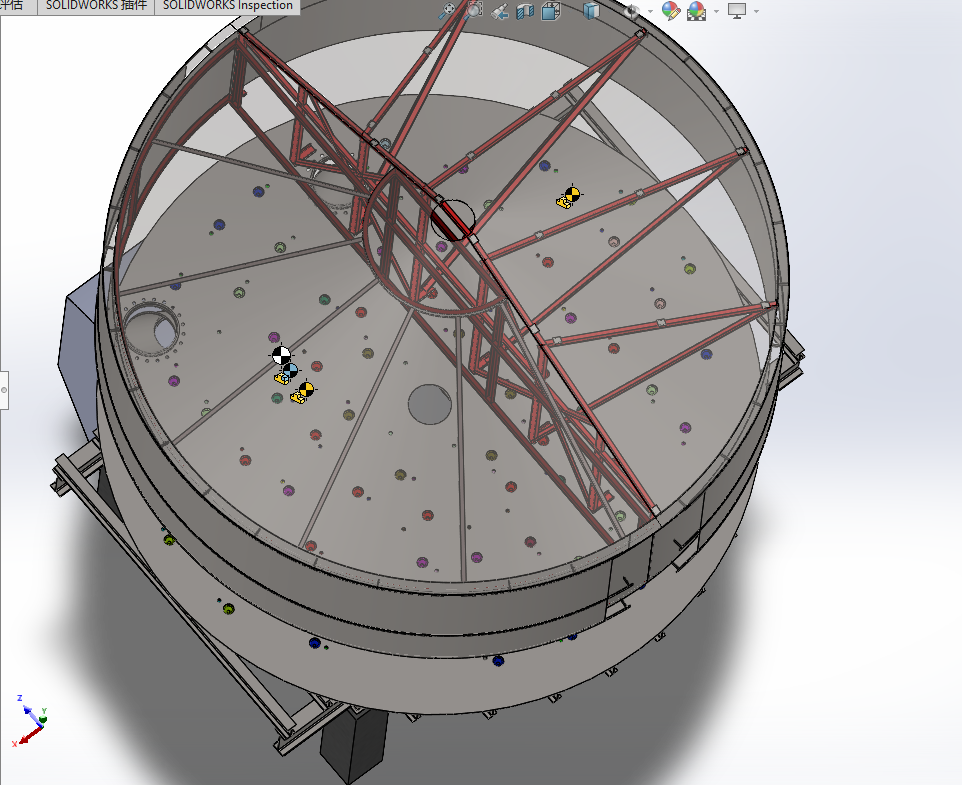Expand the Apply Scene dropdown arrow
Image resolution: width=962 pixels, height=785 pixels.
(715, 12)
